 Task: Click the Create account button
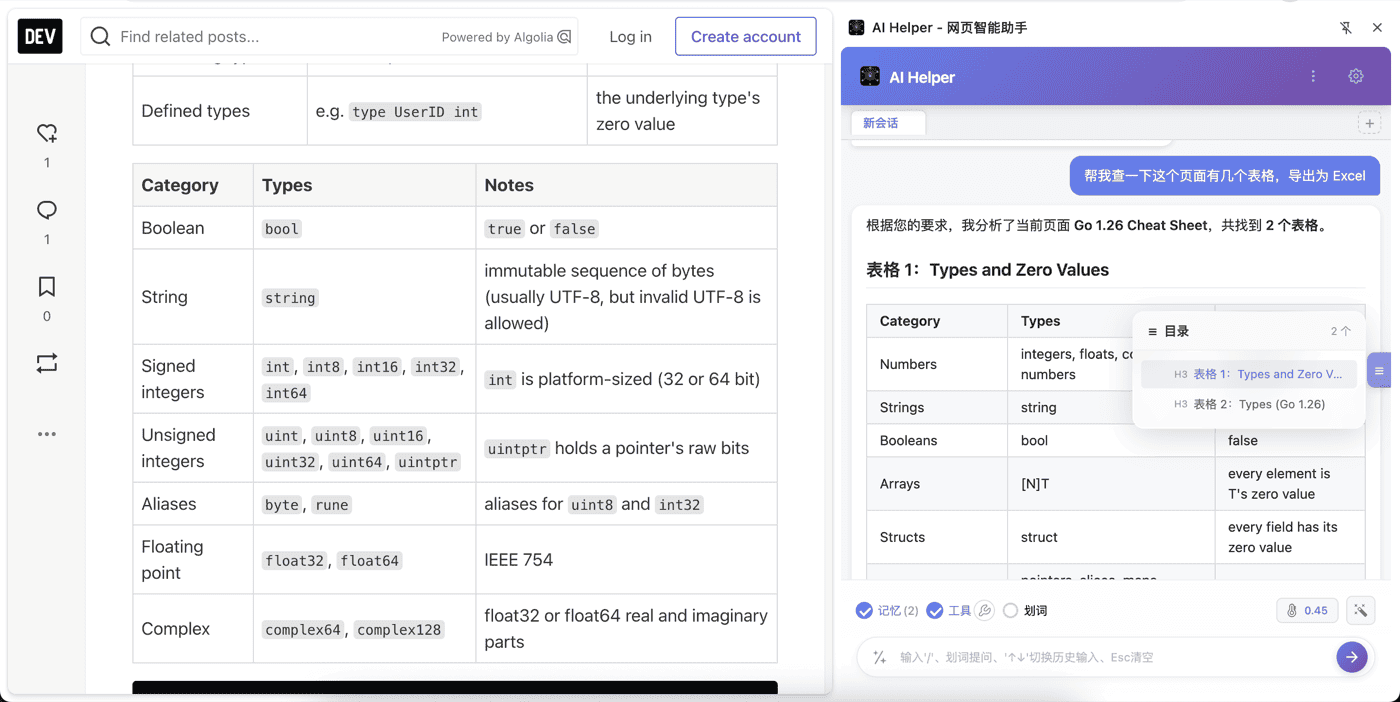[746, 36]
